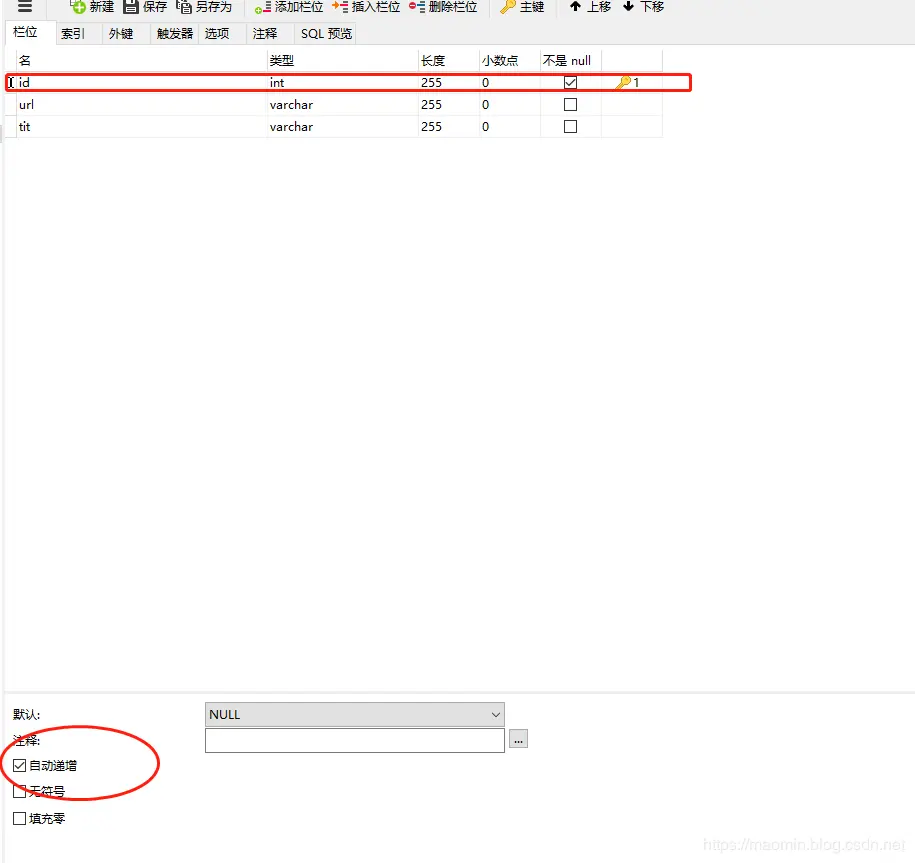Click 另存为 save as button
This screenshot has width=915, height=863.
(204, 7)
